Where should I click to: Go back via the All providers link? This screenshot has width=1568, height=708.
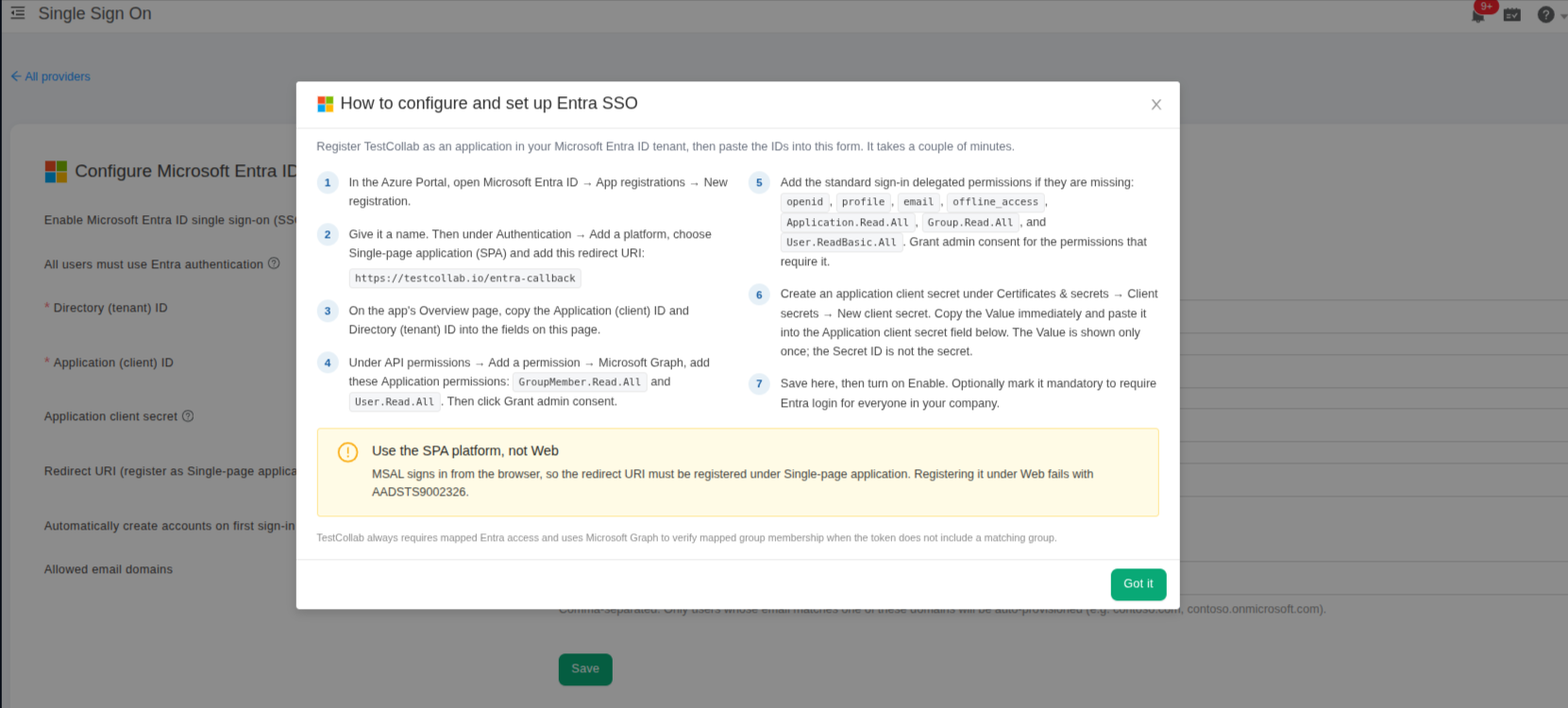[x=50, y=76]
